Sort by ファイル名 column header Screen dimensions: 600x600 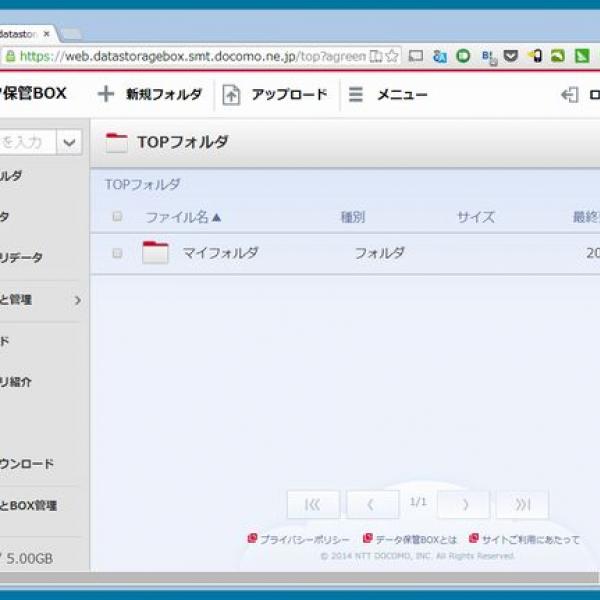coord(183,217)
